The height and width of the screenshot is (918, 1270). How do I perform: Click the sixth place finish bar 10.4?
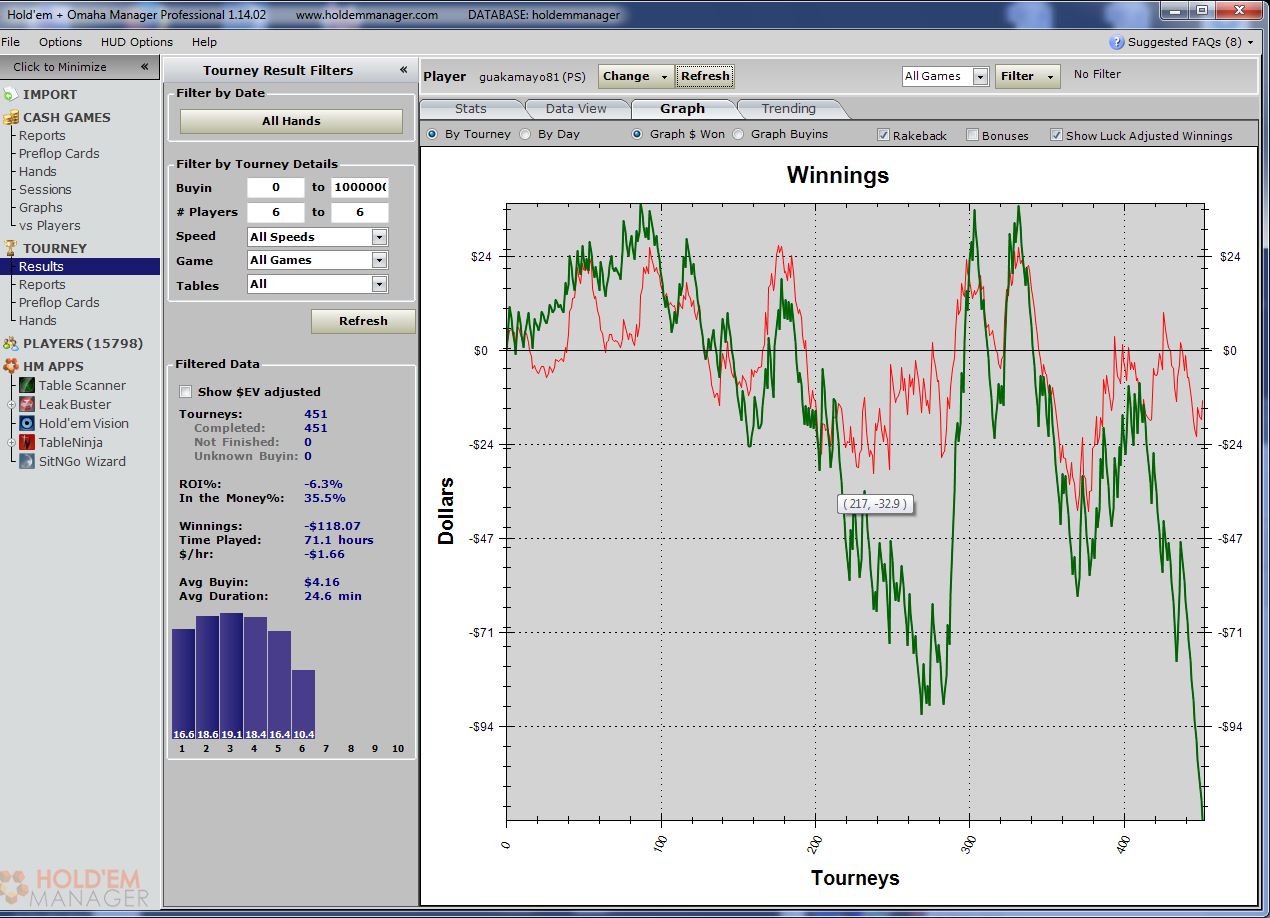(x=303, y=706)
